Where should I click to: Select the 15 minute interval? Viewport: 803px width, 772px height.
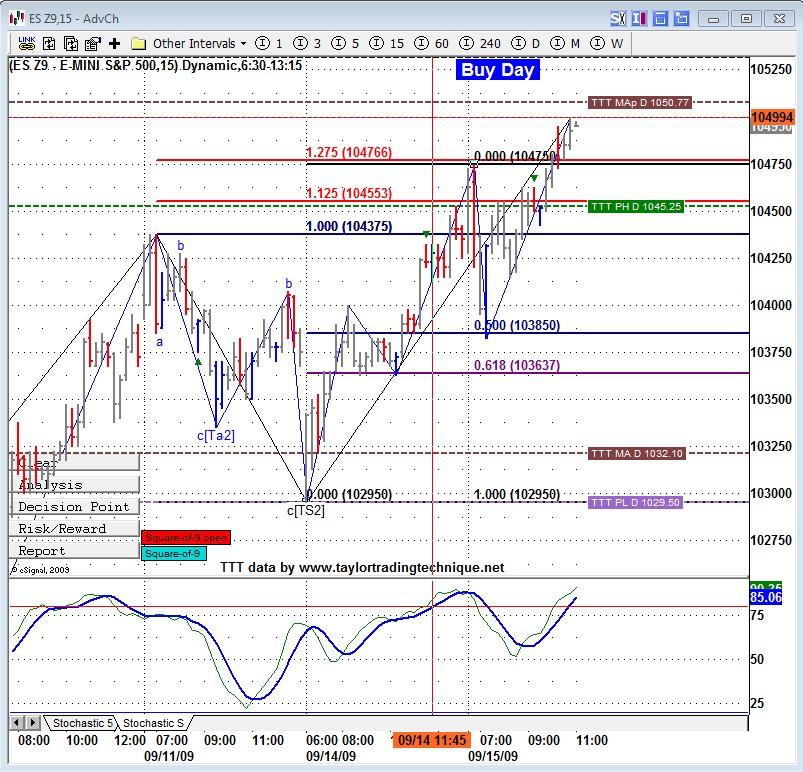pos(387,44)
